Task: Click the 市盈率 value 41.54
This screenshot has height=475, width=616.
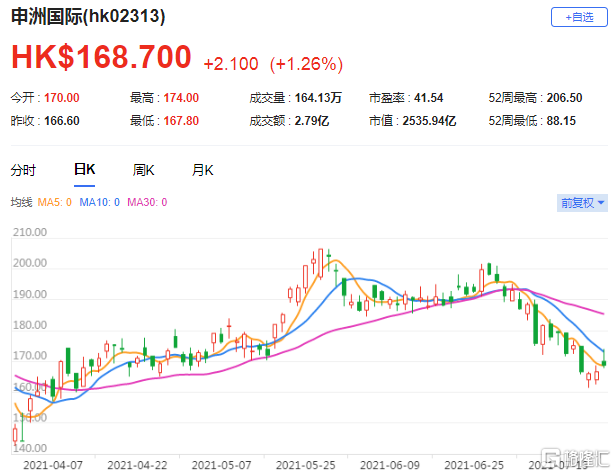Action: pos(429,97)
